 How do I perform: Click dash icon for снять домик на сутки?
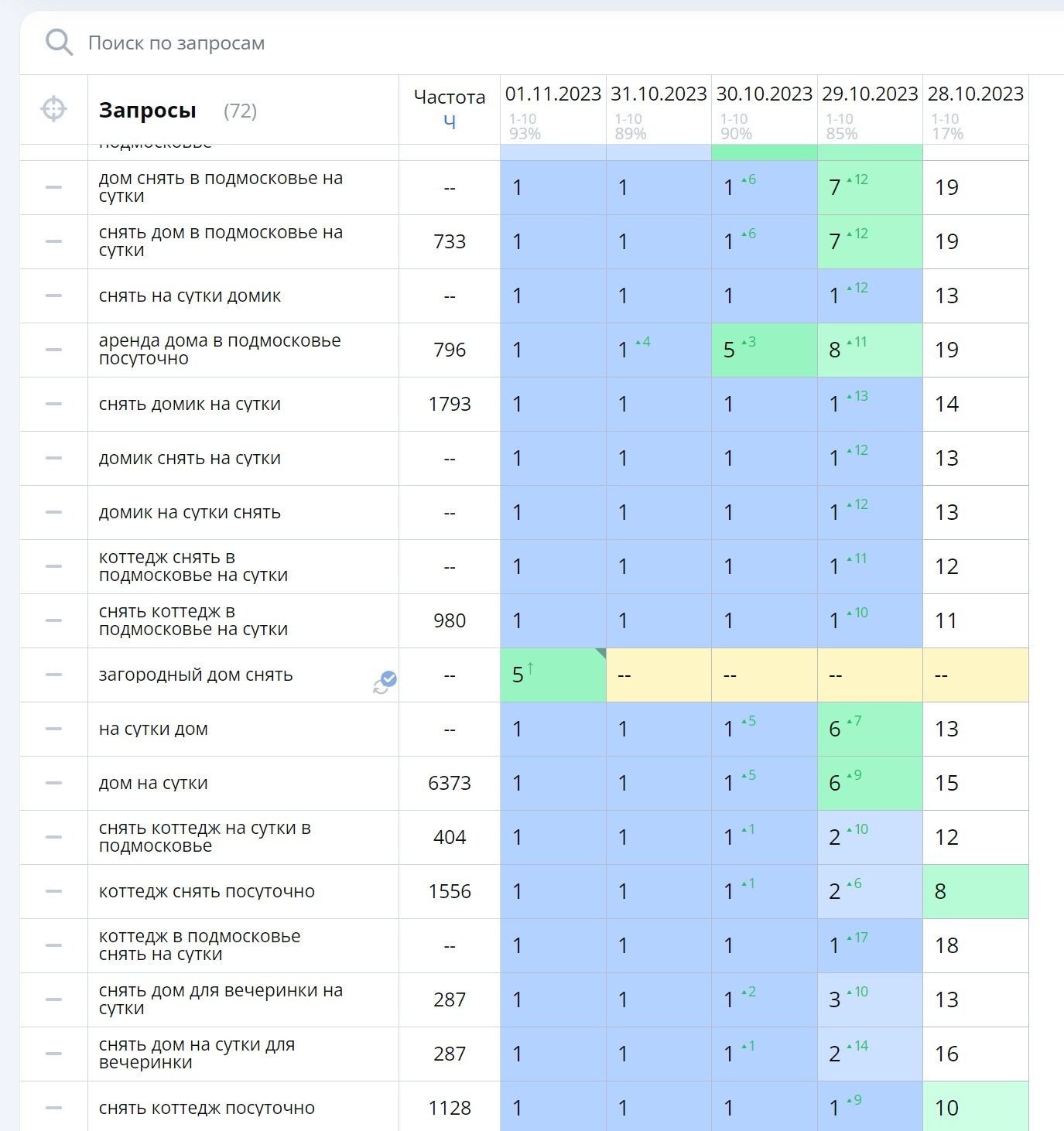(x=53, y=404)
